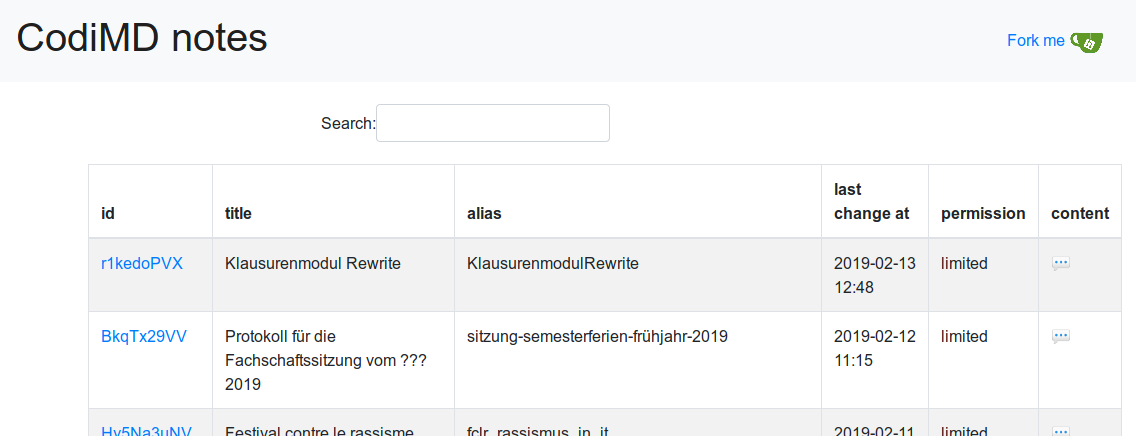
Task: Sort by the id column header
Action: tap(108, 213)
